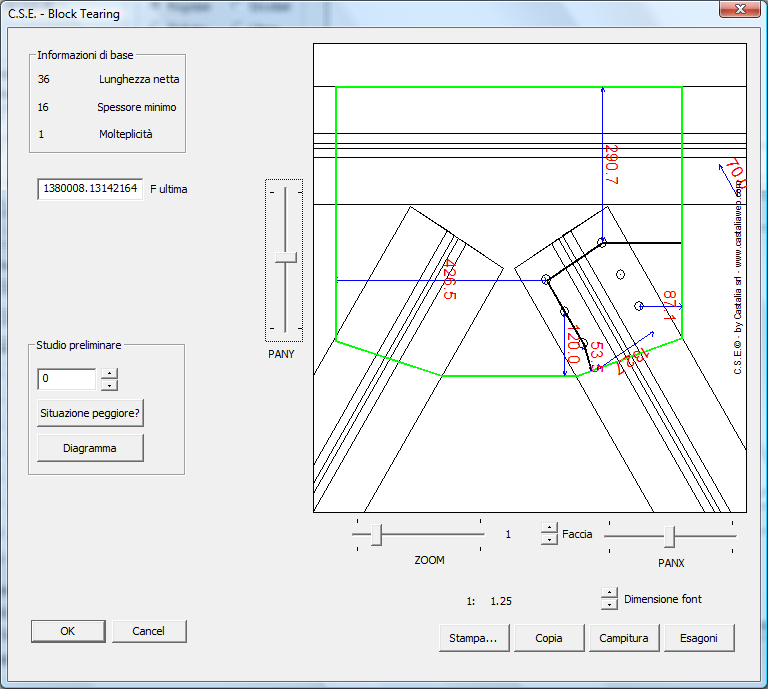Close the Block Tearing dialog
The height and width of the screenshot is (689, 768).
[740, 9]
